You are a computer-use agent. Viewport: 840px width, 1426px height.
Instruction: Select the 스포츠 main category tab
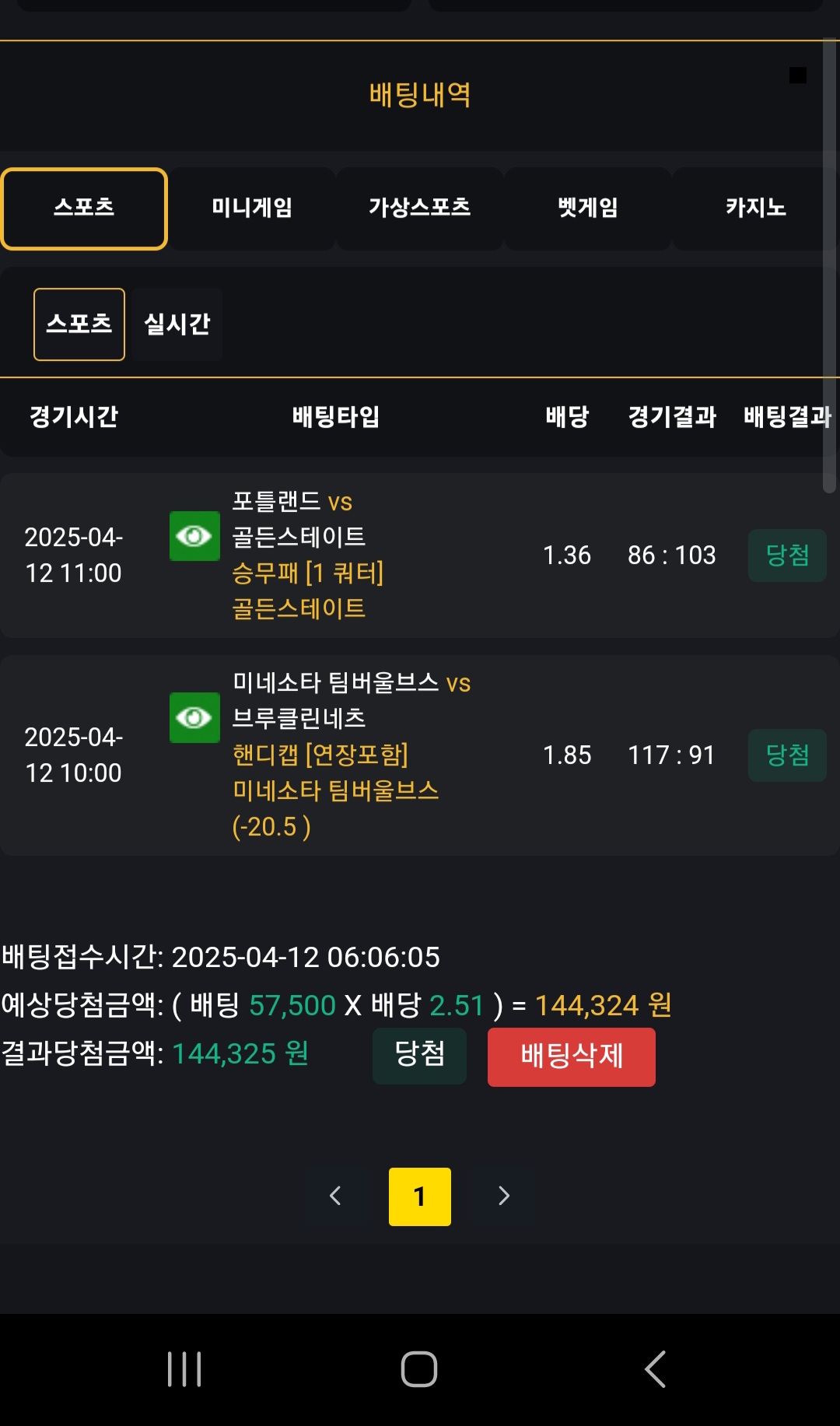tap(84, 208)
